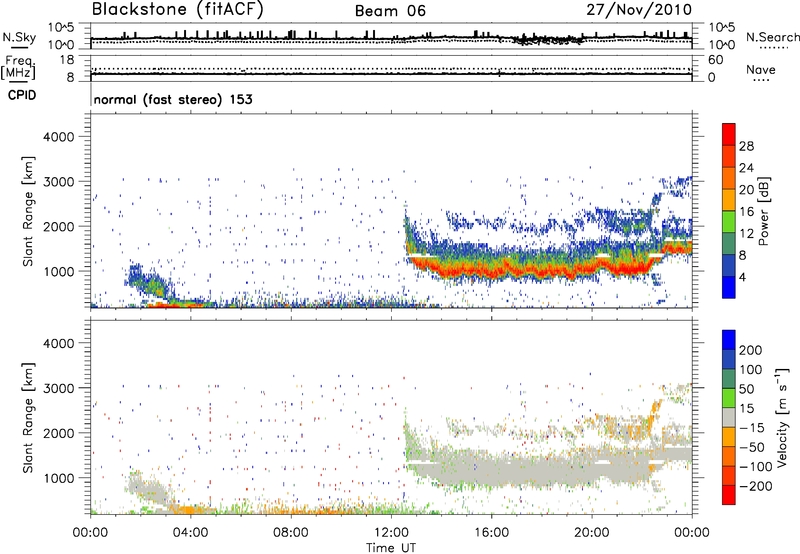Image resolution: width=800 pixels, height=554 pixels.
Task: Click the '200' tick on the Velocity scale
Action: tap(751, 350)
